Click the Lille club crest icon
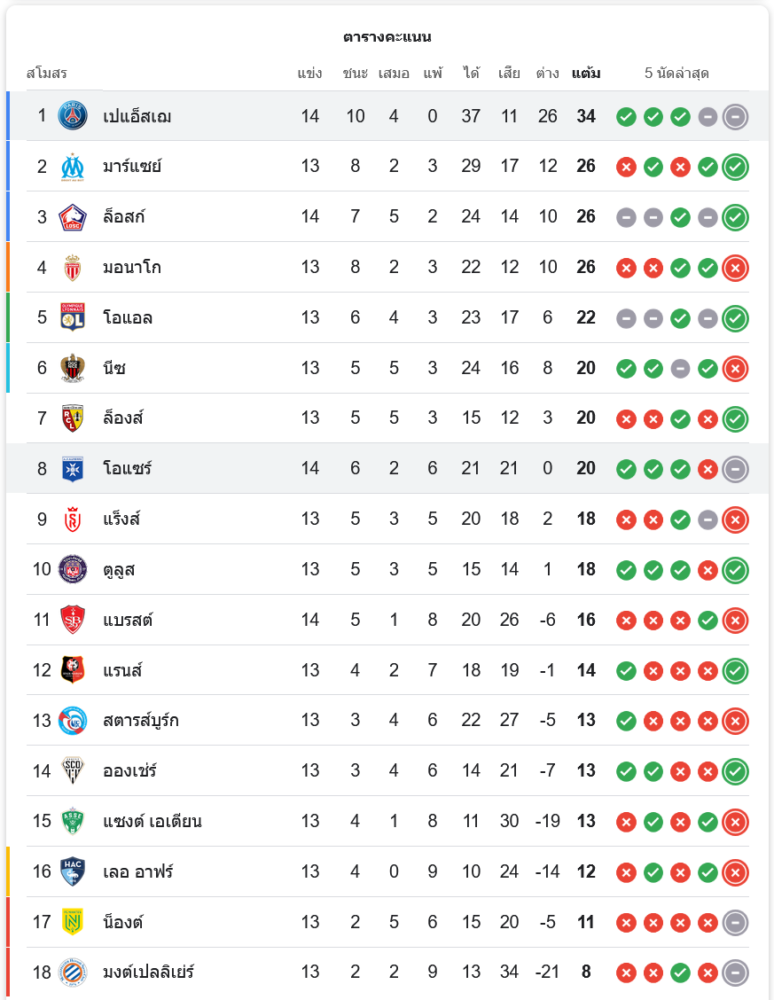The image size is (774, 1000). (x=72, y=217)
